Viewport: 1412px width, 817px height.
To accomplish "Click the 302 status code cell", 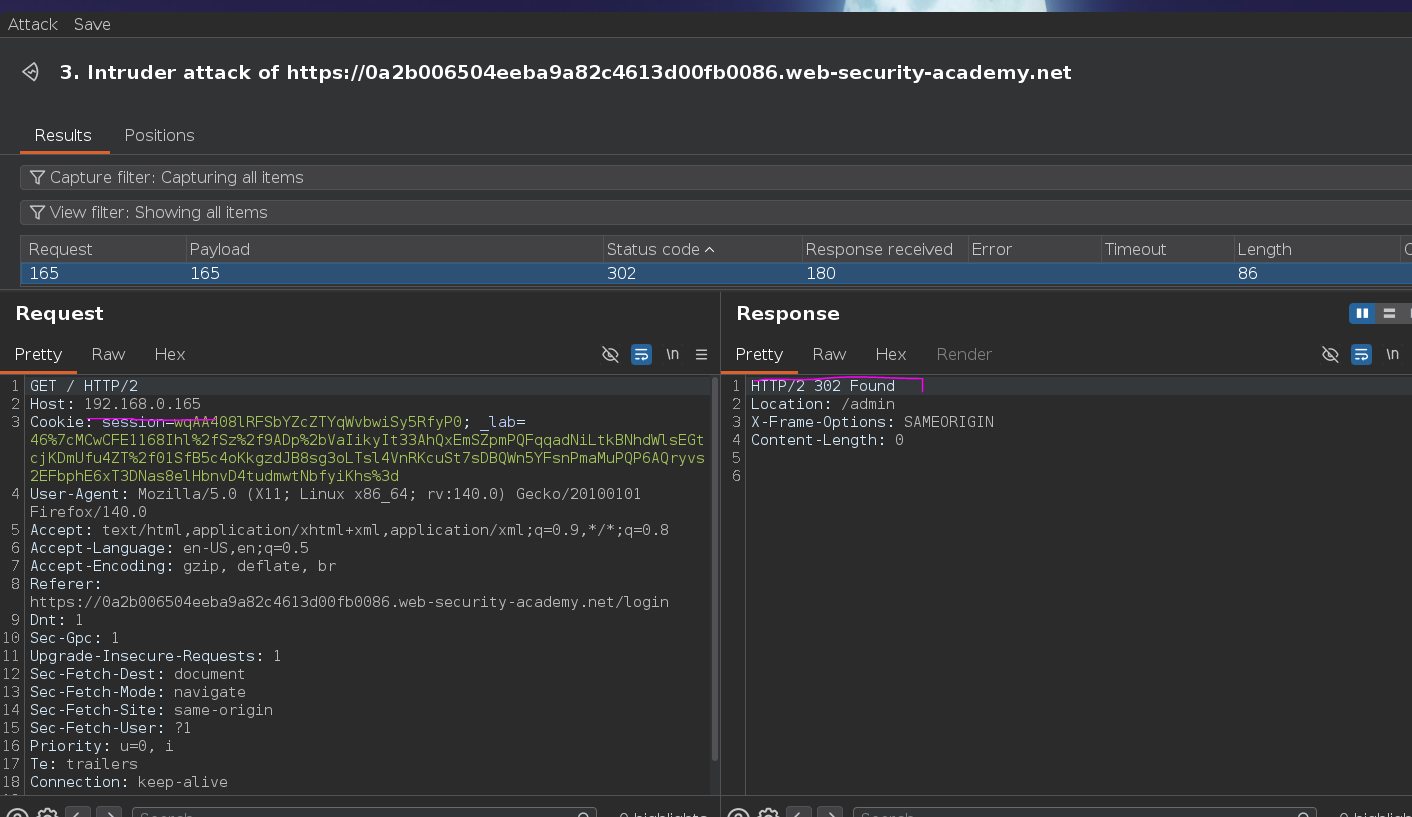I will pyautogui.click(x=621, y=273).
